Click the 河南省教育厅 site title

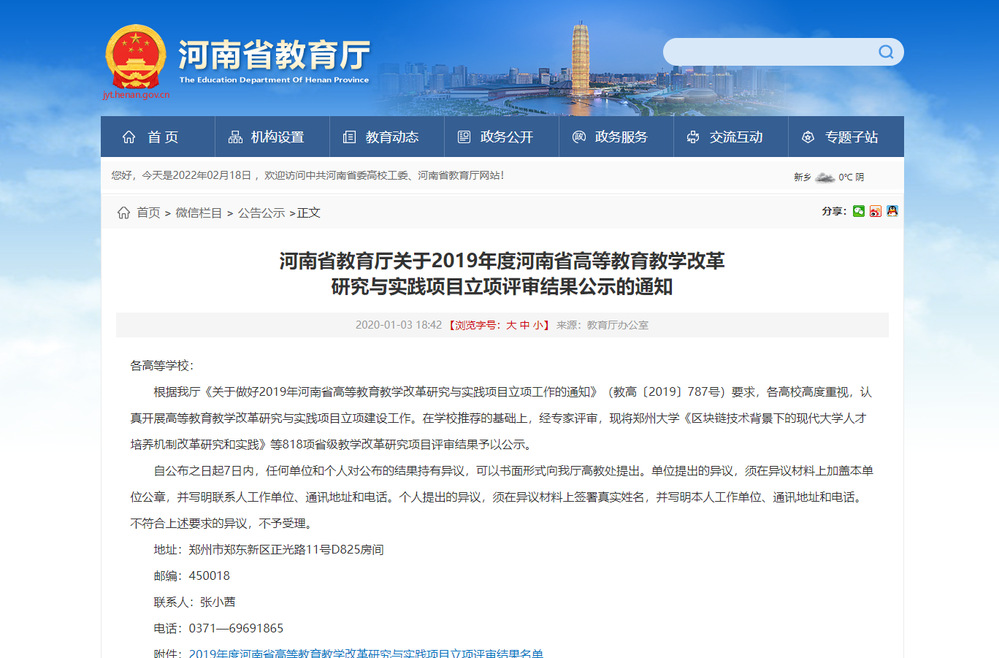pyautogui.click(x=274, y=55)
